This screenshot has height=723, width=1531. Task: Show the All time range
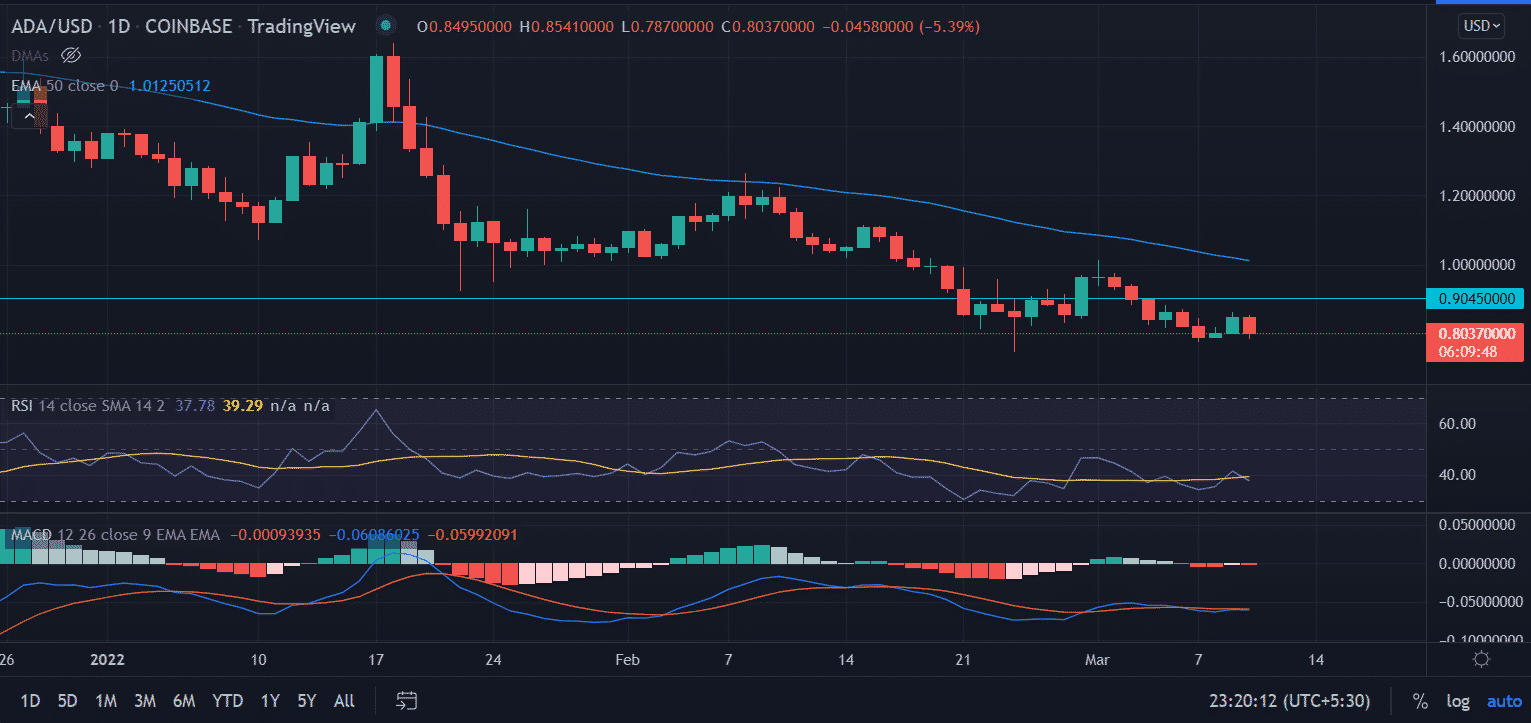[x=344, y=701]
